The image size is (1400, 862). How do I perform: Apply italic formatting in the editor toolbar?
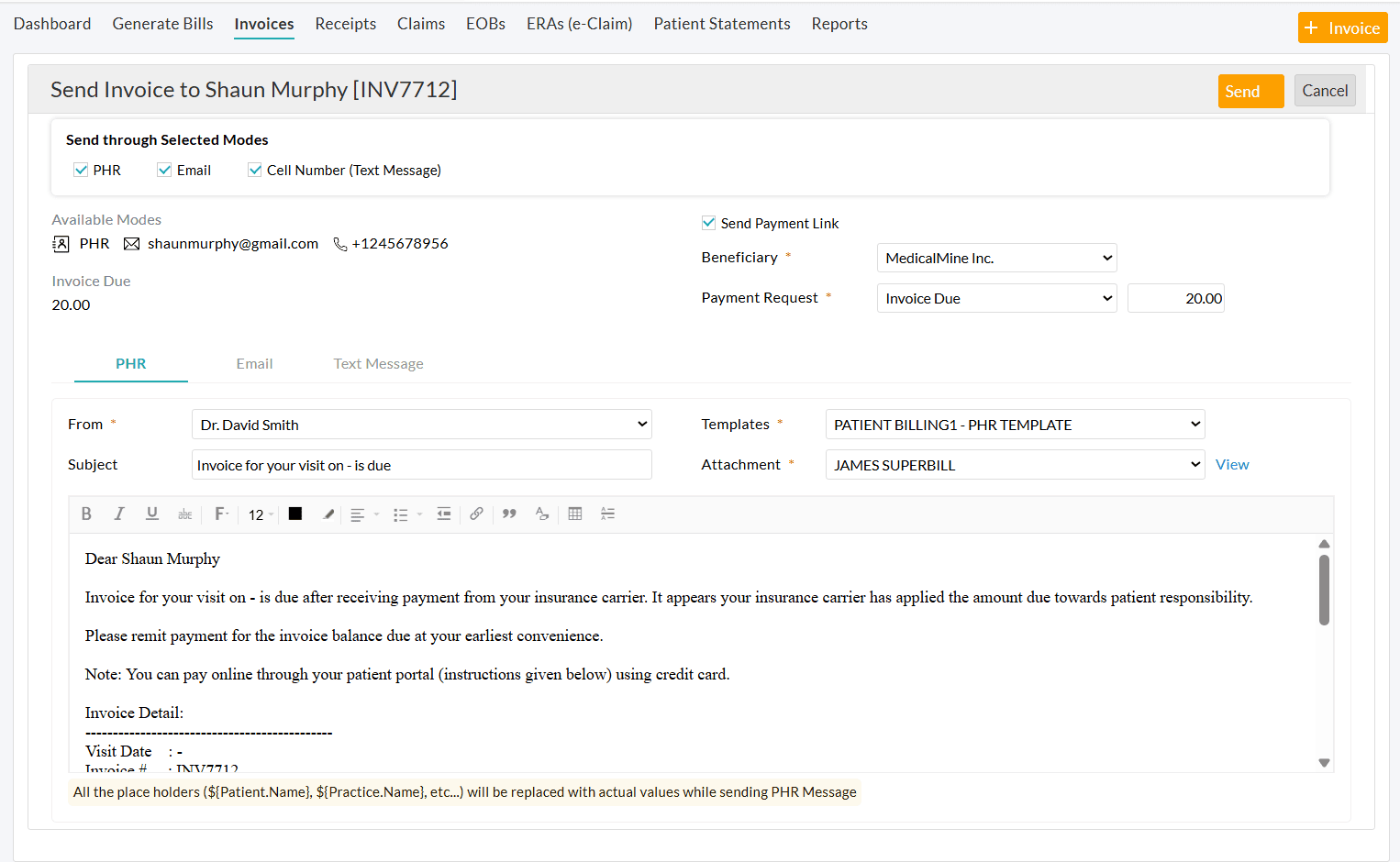point(119,514)
